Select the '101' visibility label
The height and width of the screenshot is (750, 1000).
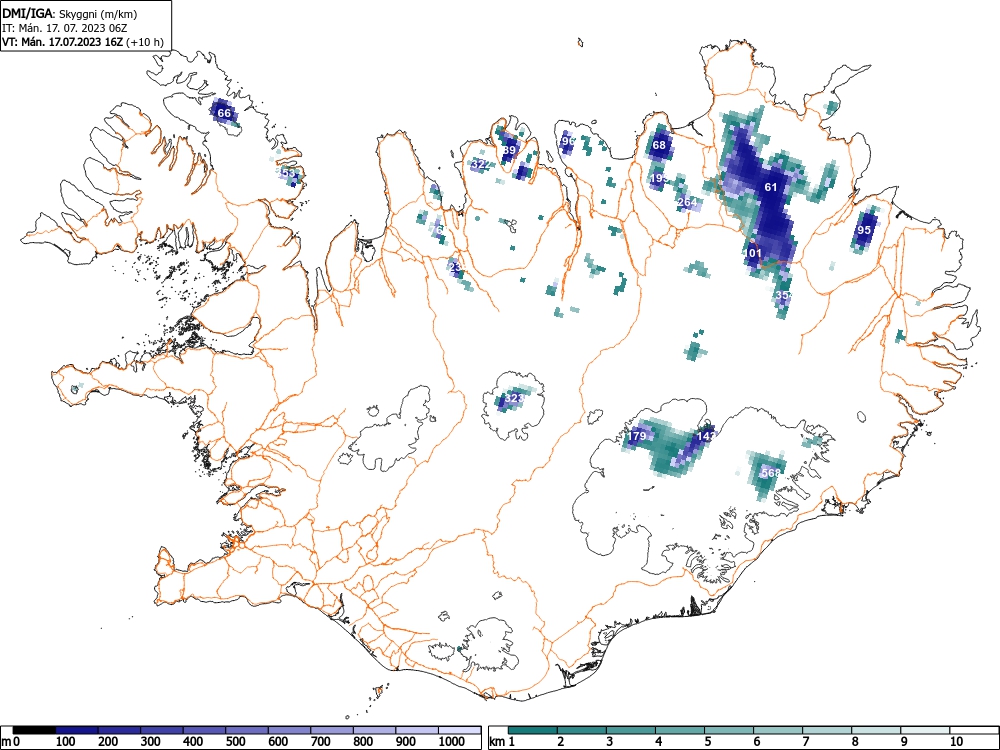pyautogui.click(x=753, y=253)
